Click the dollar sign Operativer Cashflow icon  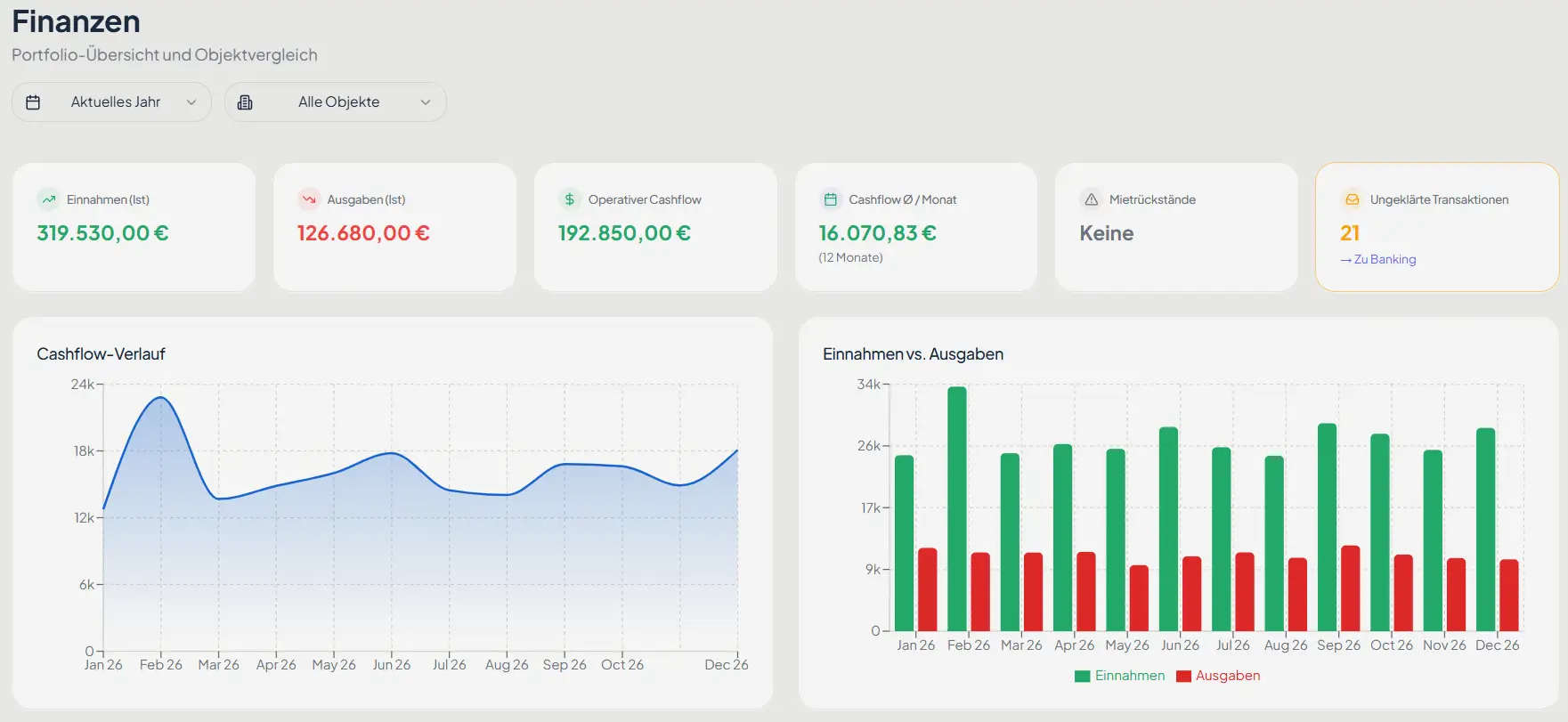[570, 199]
